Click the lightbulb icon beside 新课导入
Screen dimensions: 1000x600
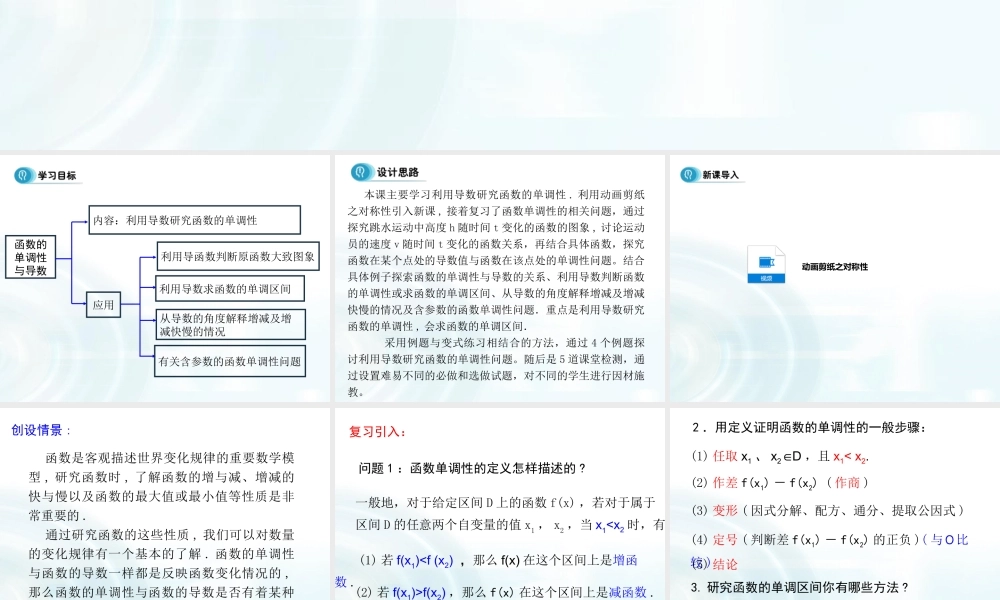click(x=691, y=172)
